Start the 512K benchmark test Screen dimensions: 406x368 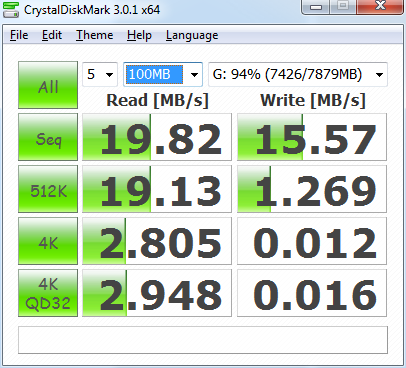point(48,189)
